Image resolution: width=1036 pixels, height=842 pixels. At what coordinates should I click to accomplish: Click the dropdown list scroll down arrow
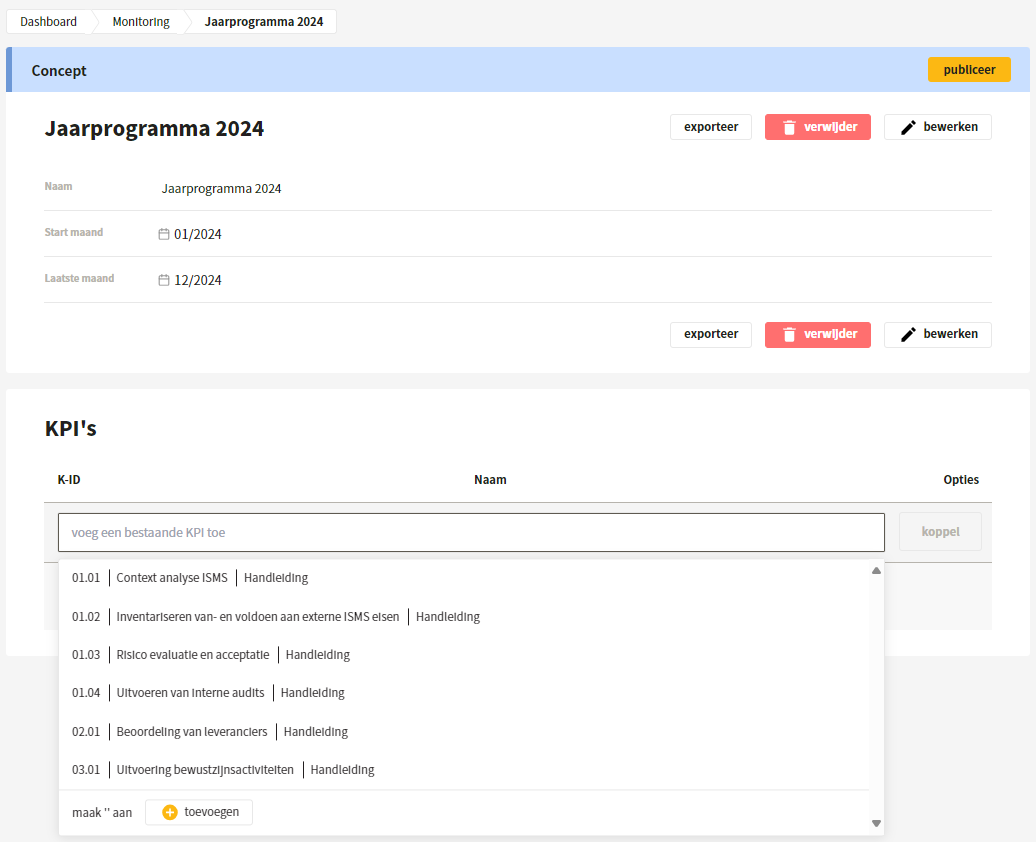click(x=876, y=823)
